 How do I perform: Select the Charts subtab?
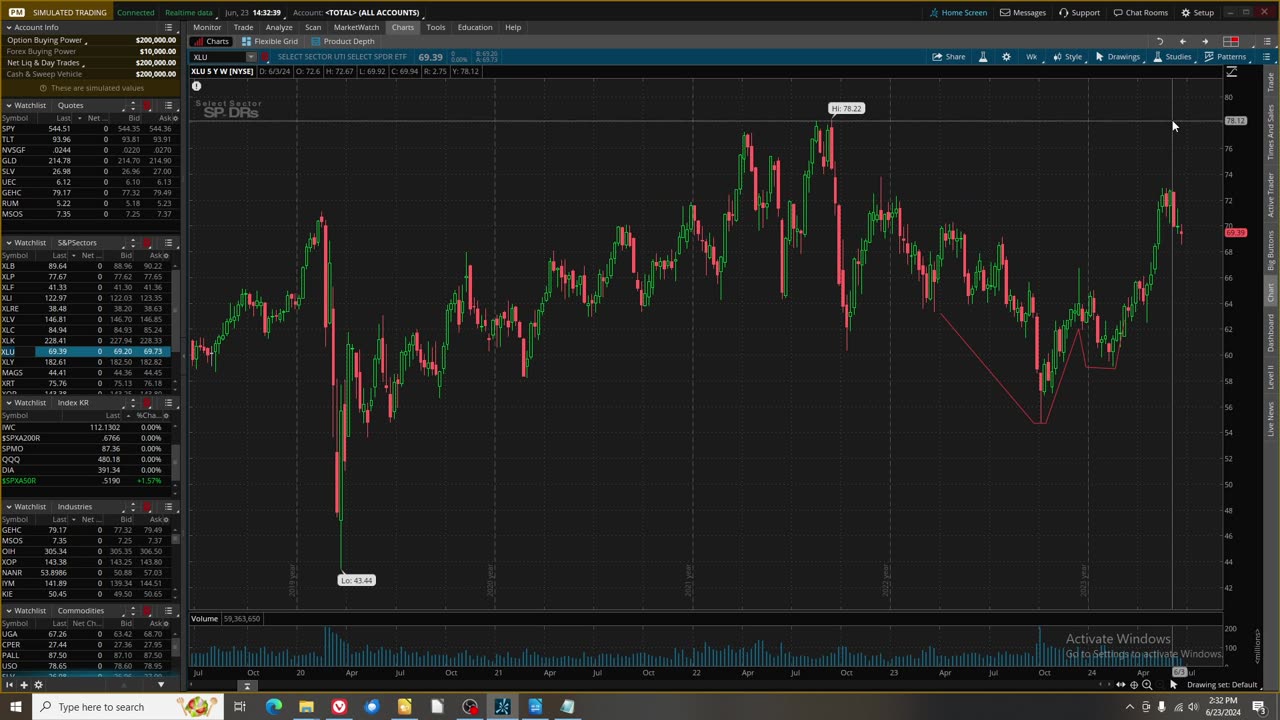pyautogui.click(x=211, y=42)
